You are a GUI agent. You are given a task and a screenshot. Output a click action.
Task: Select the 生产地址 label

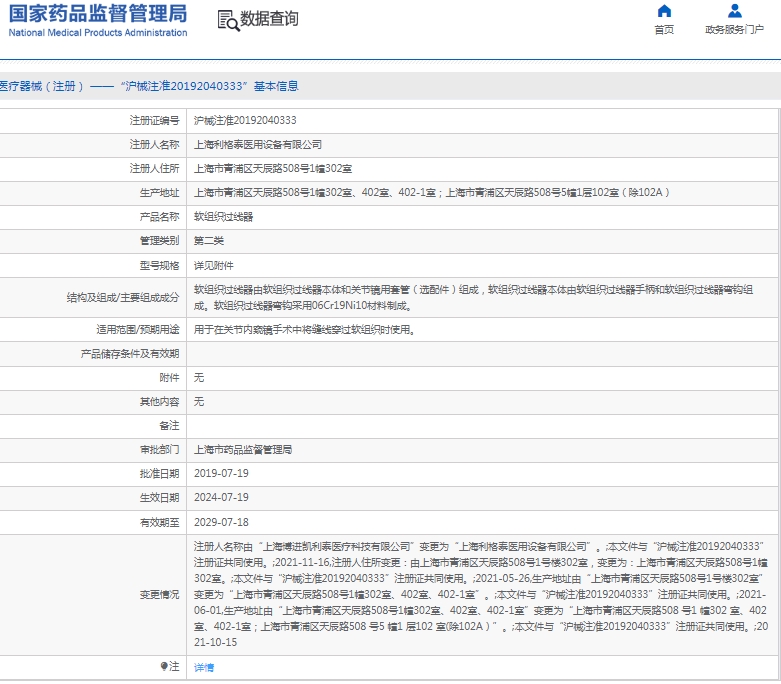159,193
